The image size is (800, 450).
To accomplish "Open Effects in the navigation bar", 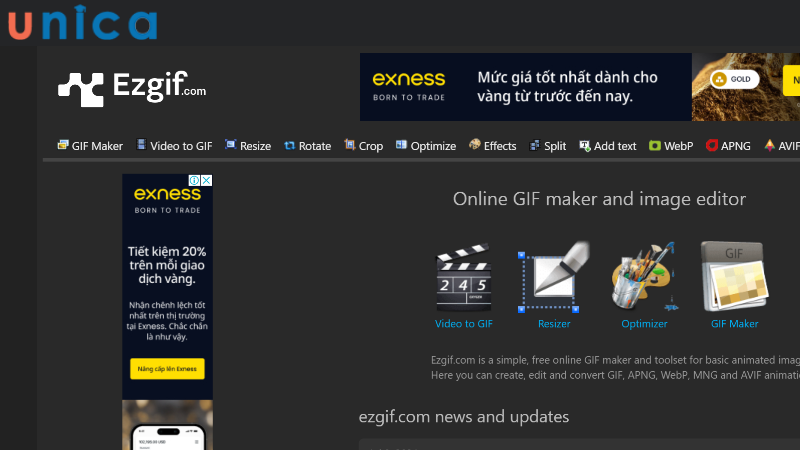I will (x=493, y=146).
